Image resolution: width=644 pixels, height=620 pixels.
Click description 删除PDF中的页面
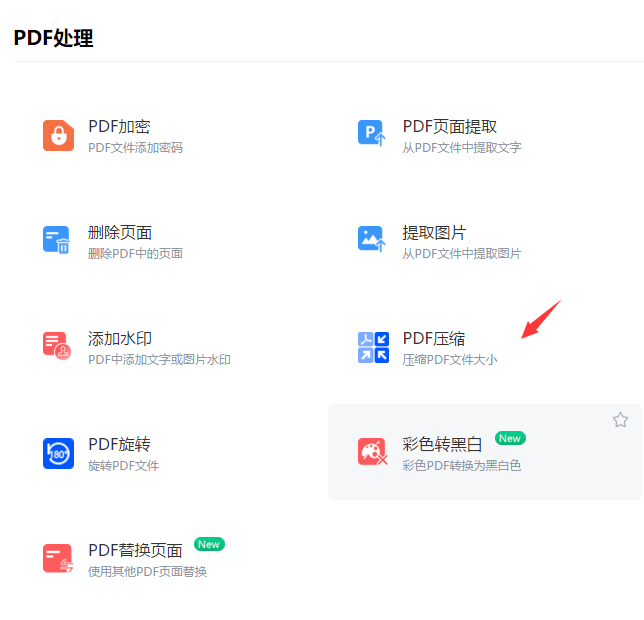pos(136,253)
